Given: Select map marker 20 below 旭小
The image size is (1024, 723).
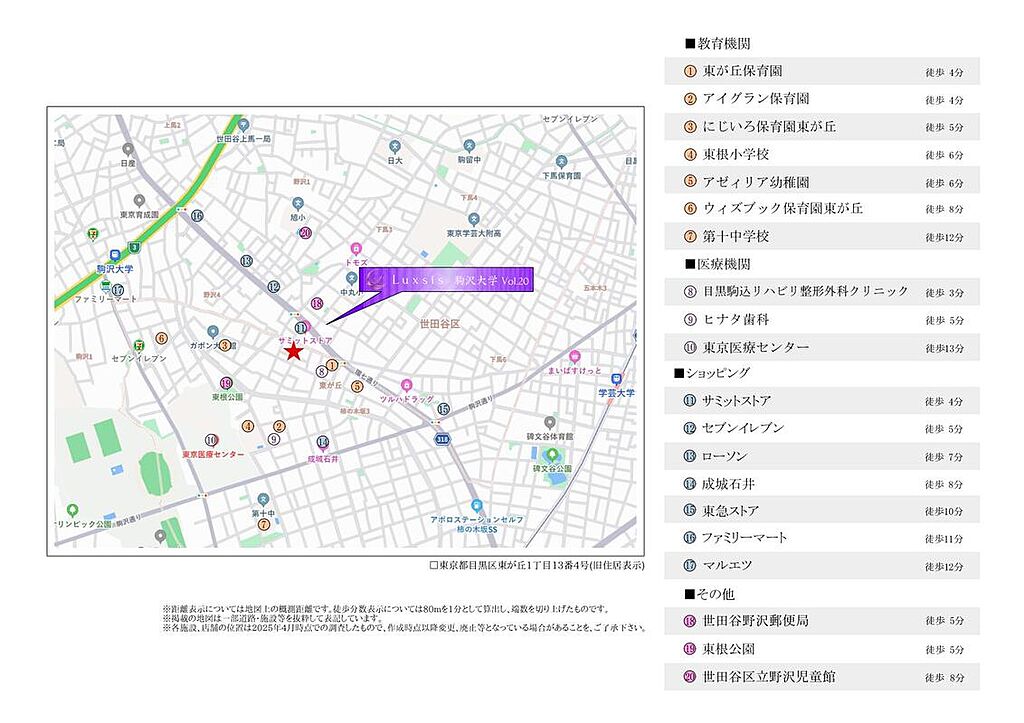Looking at the screenshot, I should point(305,233).
